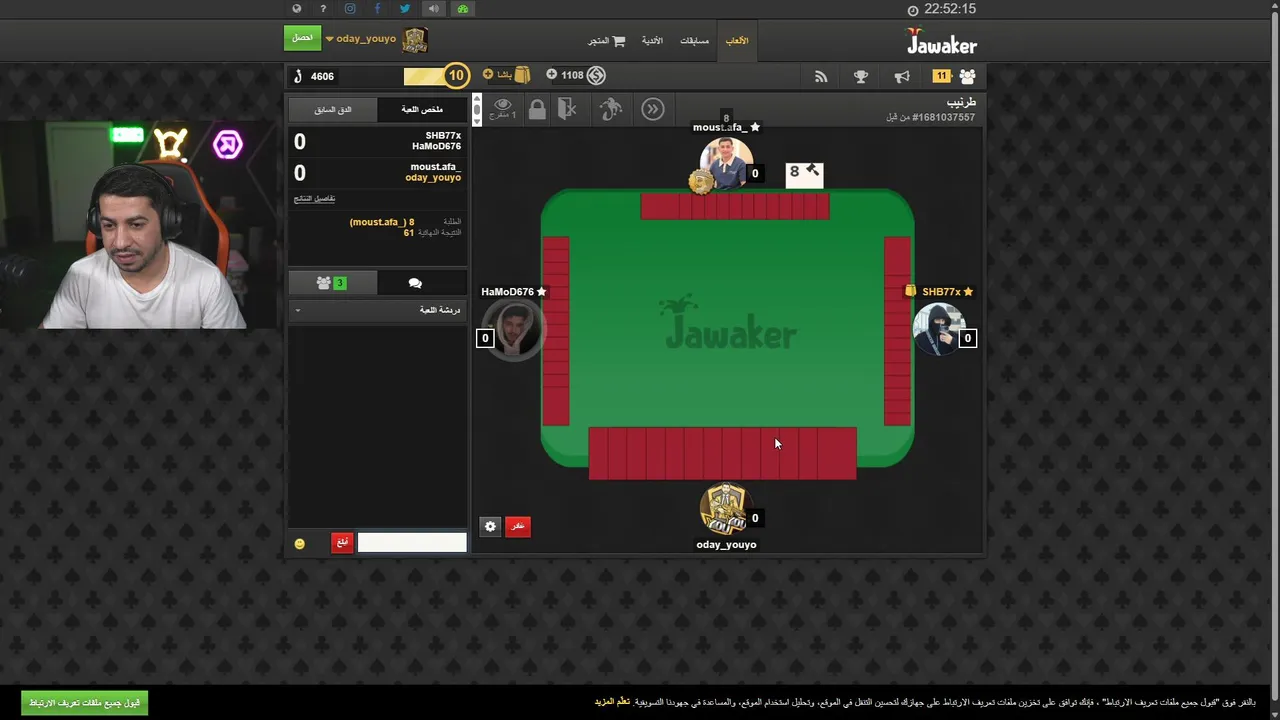Image resolution: width=1280 pixels, height=720 pixels.
Task: Open the تعلم المزيد learn more link
Action: (x=612, y=702)
